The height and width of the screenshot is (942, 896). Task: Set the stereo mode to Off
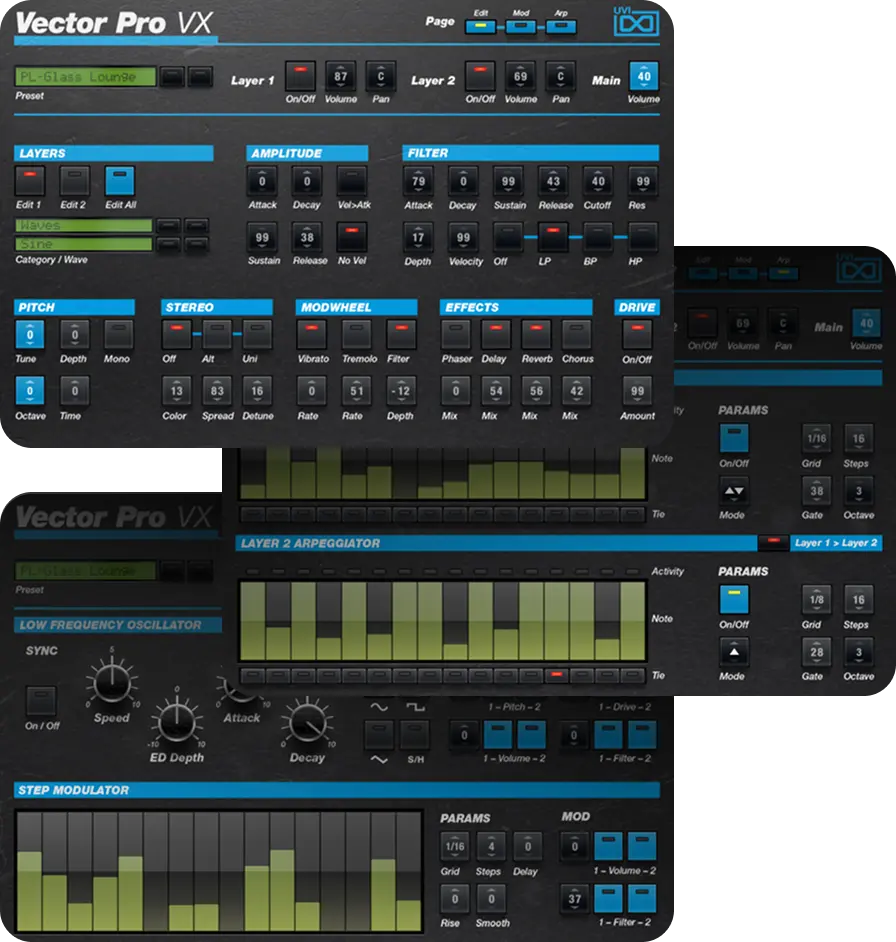177,335
